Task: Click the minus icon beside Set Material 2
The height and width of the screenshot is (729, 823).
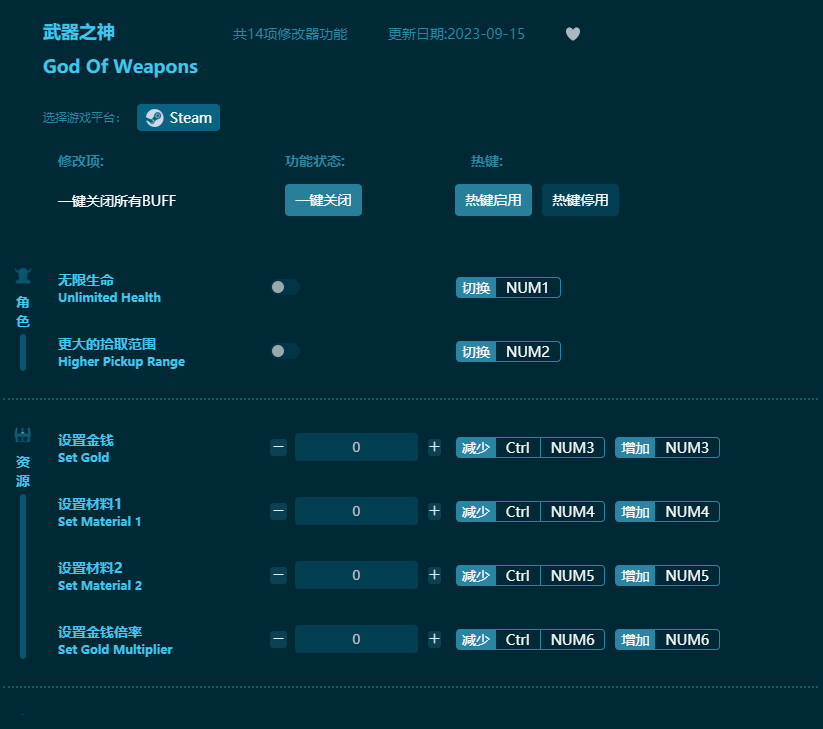Action: coord(278,575)
